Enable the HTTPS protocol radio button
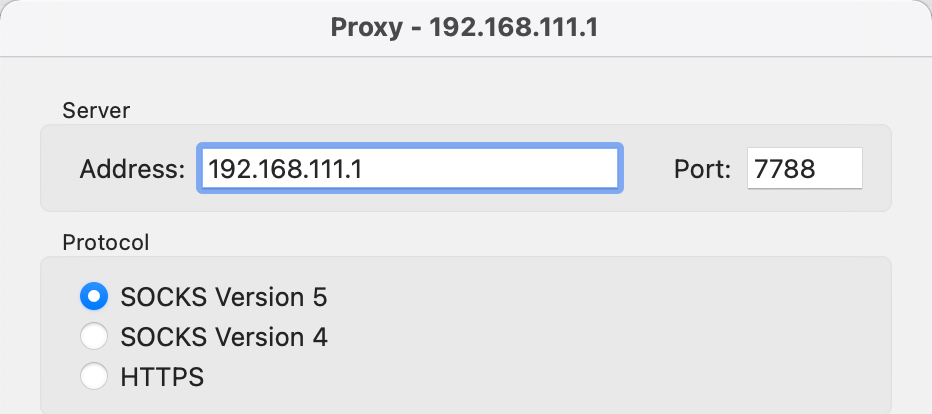The image size is (932, 414). 94,377
